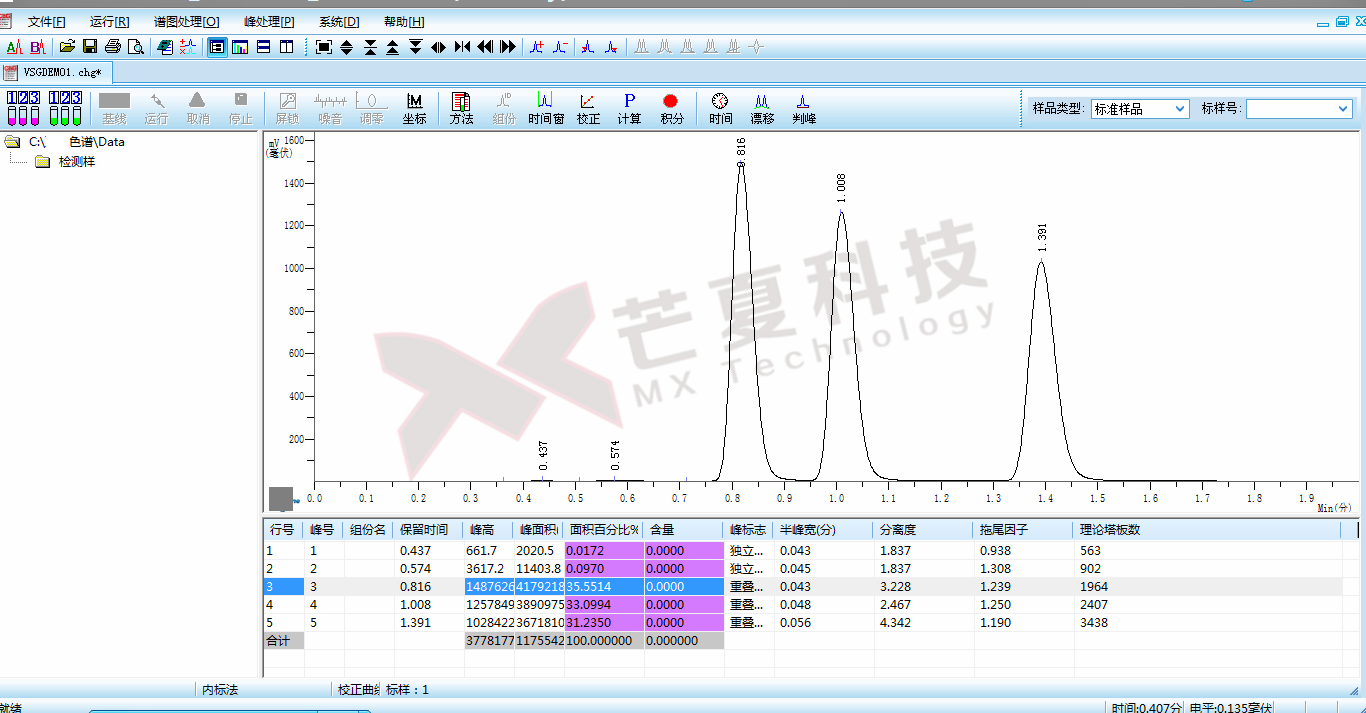Open print preview magnifier icon

click(x=136, y=46)
